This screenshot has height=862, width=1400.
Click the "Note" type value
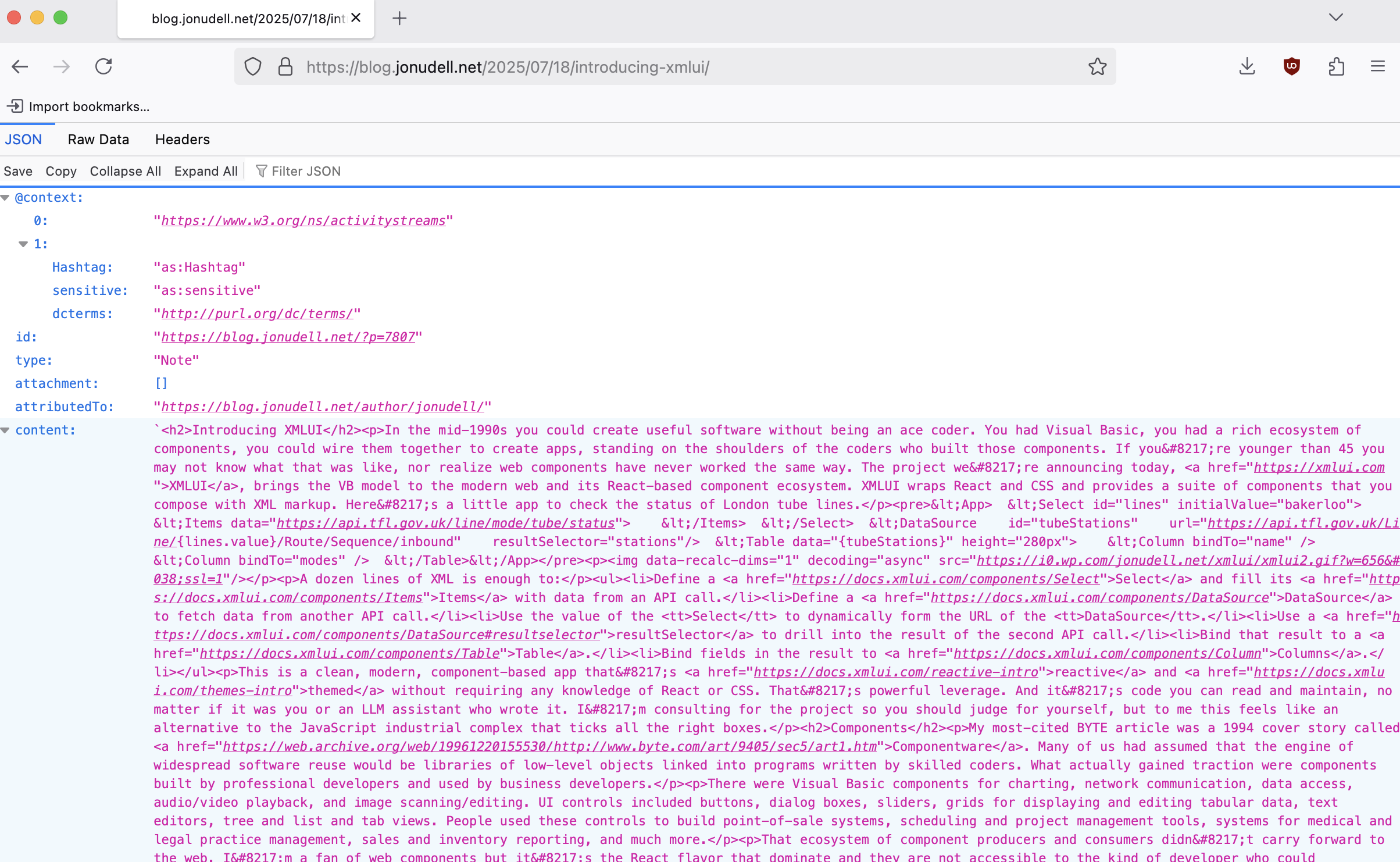point(176,361)
